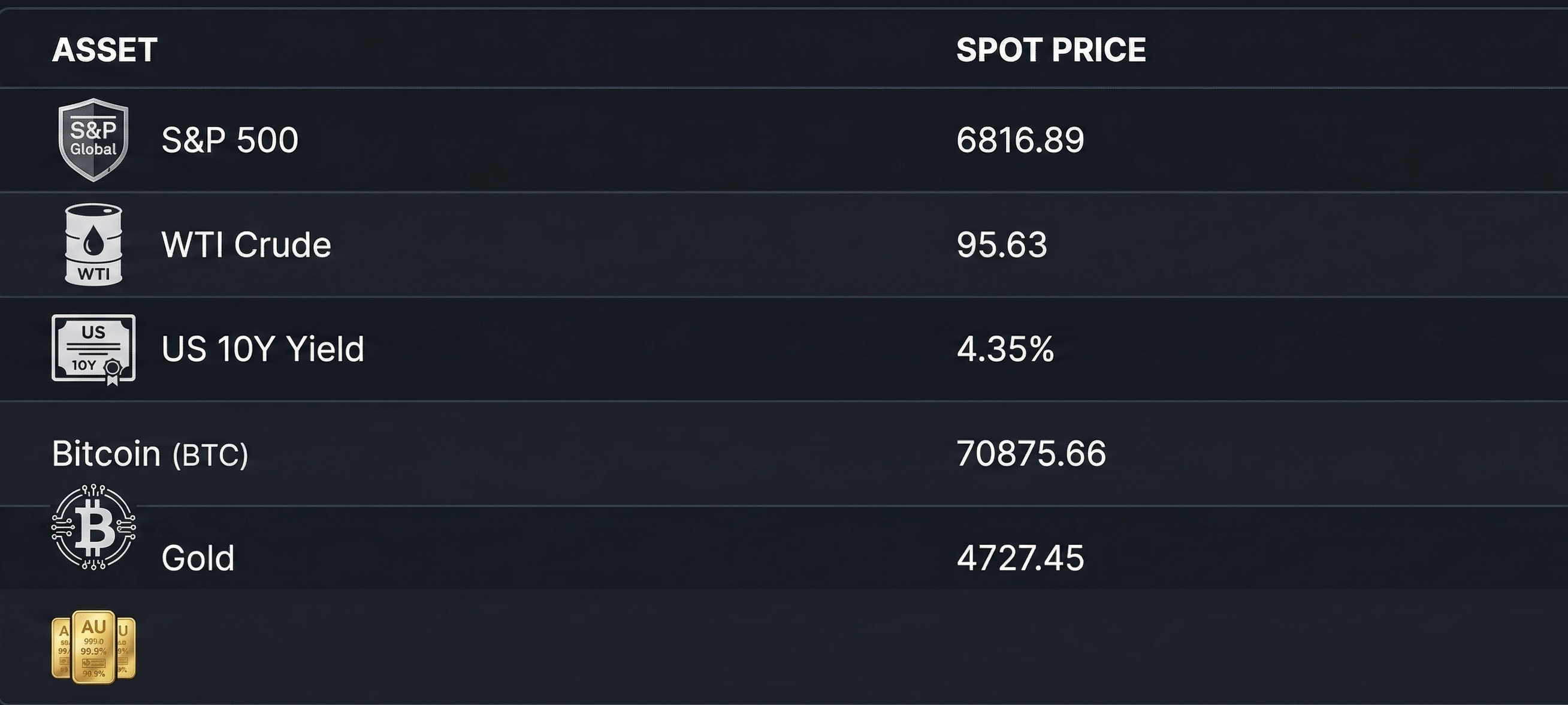Open the WTI Crude asset name
The width and height of the screenshot is (1568, 705).
(246, 245)
